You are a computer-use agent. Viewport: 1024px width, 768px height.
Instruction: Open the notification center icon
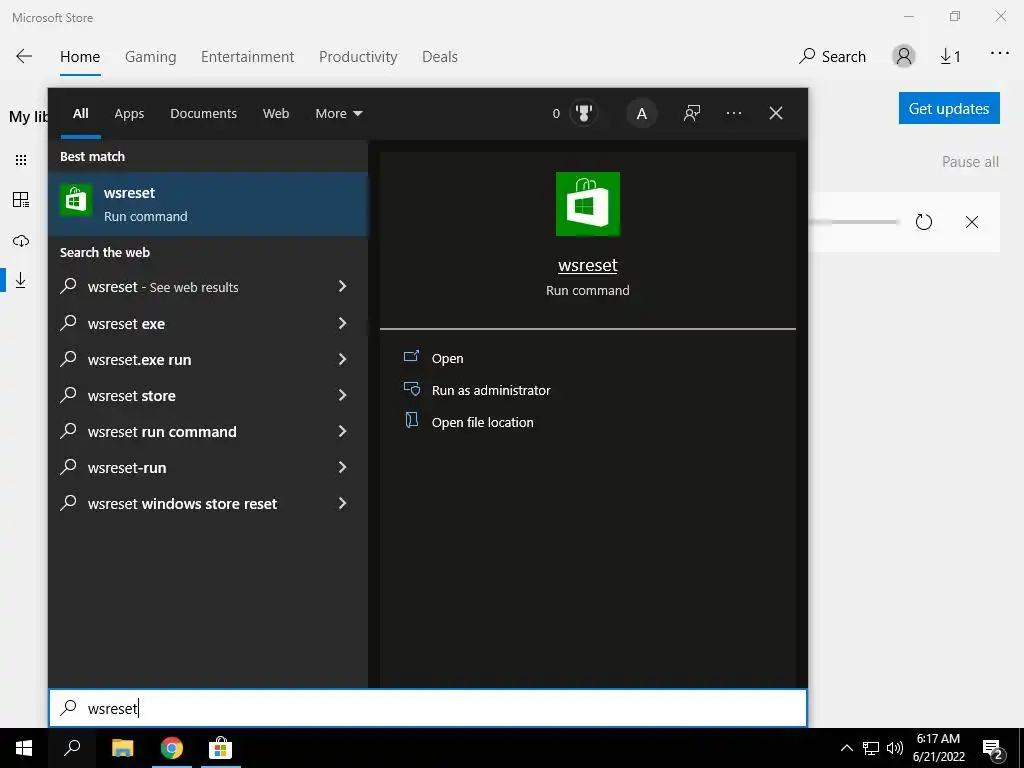pos(993,750)
